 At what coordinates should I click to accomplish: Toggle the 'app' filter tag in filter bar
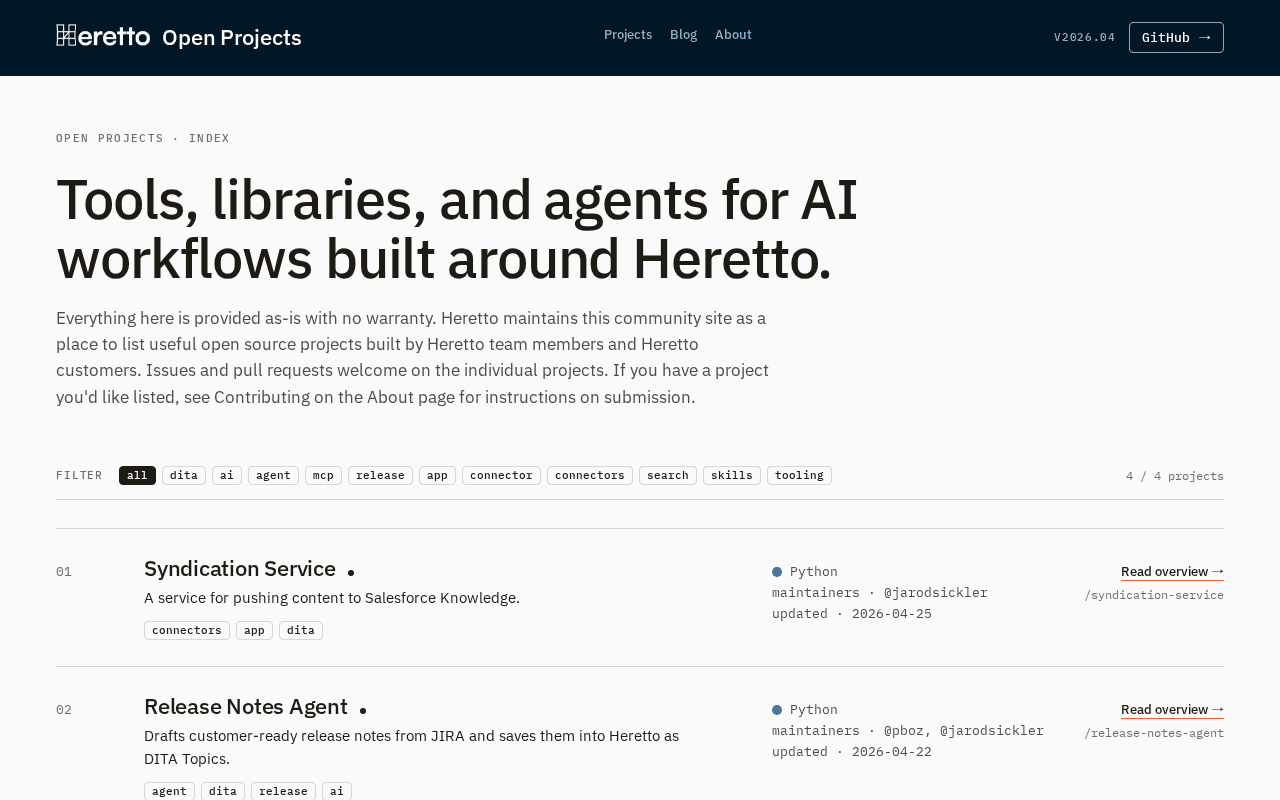[x=437, y=475]
